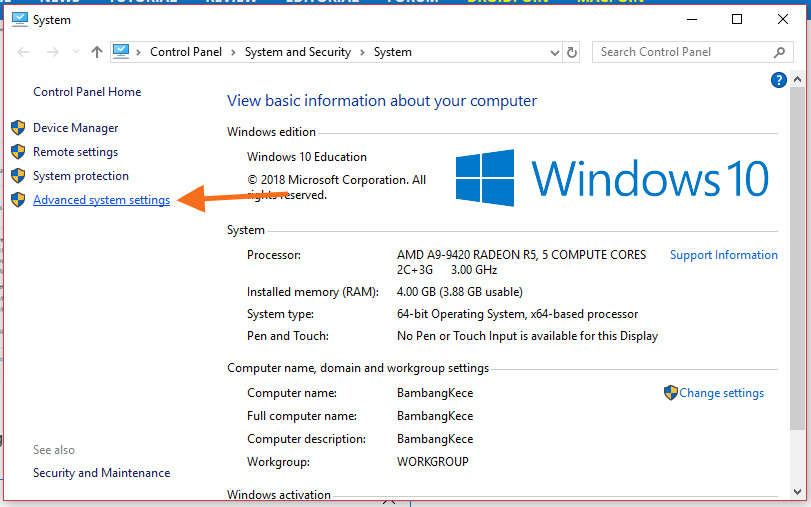The image size is (811, 507).
Task: Open the address bar history dropdown
Action: pos(554,52)
